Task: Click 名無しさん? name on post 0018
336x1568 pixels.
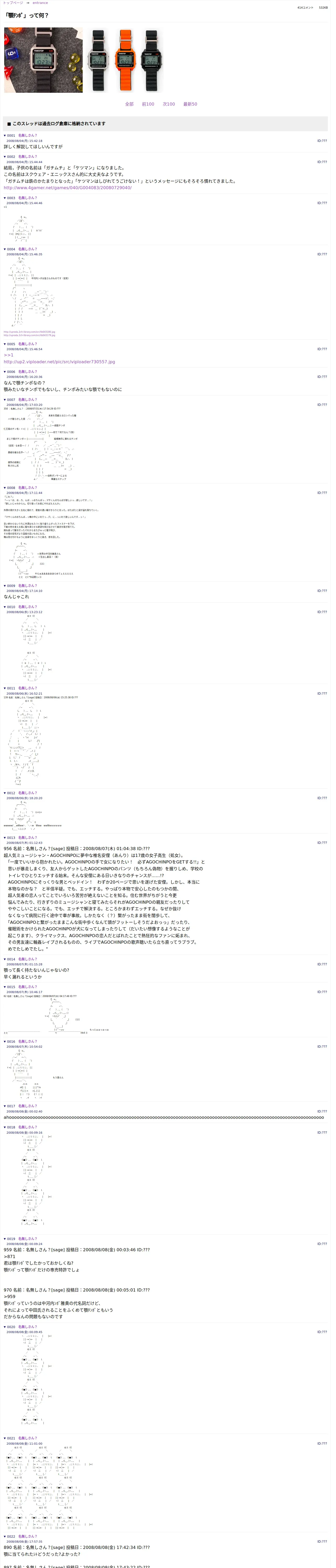Action: click(x=27, y=1127)
